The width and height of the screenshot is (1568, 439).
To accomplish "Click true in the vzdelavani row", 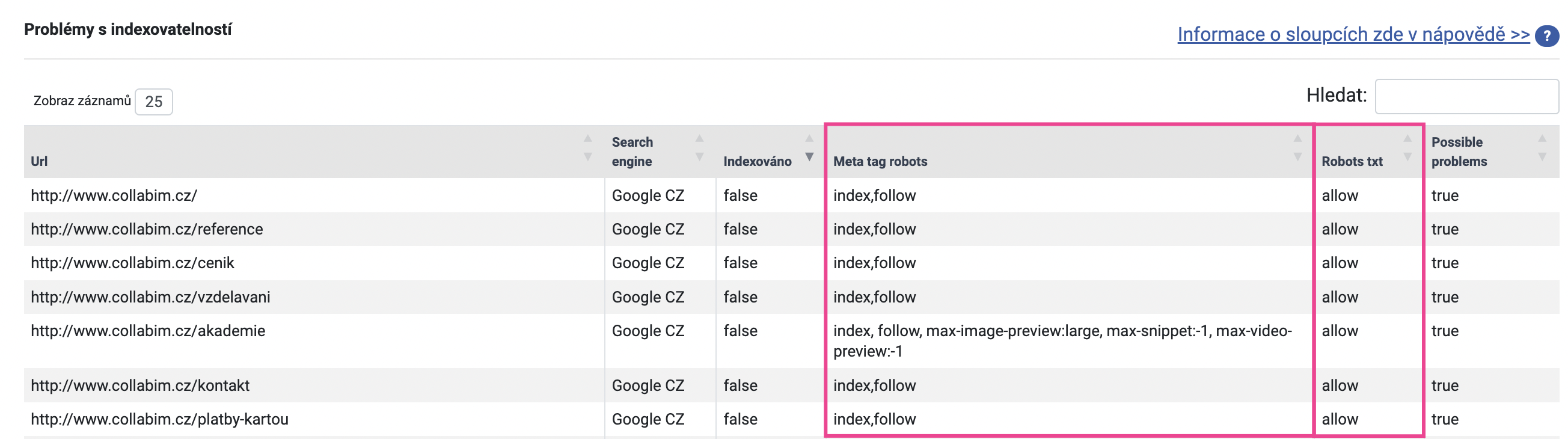I will [1444, 297].
